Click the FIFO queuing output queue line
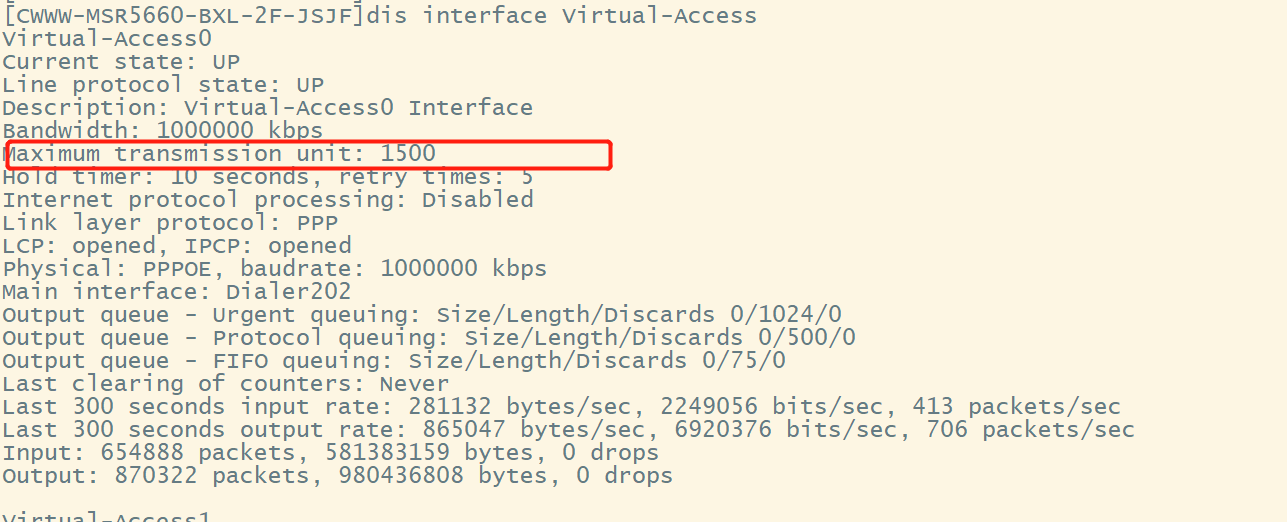Viewport: 1287px width, 522px height. (393, 361)
